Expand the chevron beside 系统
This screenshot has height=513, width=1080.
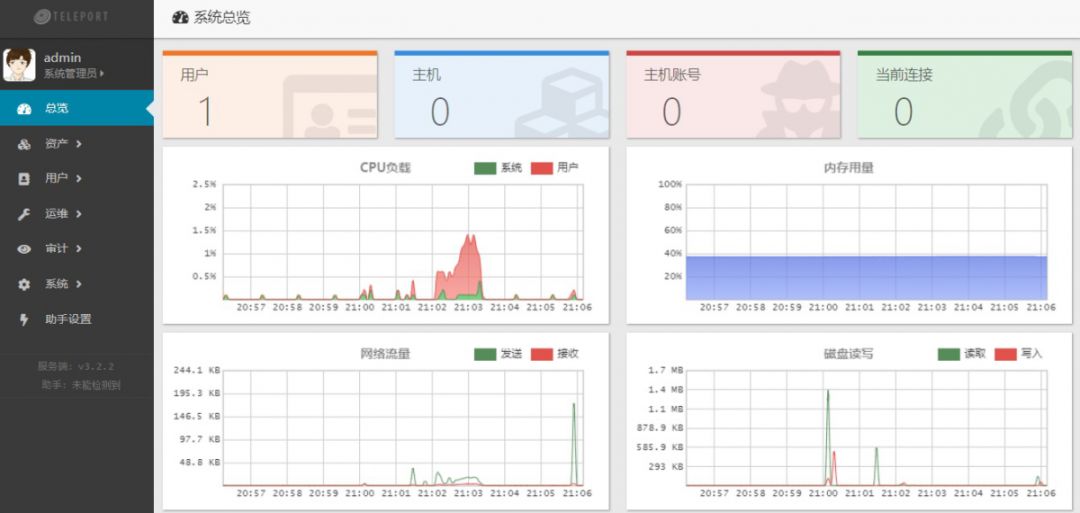pyautogui.click(x=79, y=284)
